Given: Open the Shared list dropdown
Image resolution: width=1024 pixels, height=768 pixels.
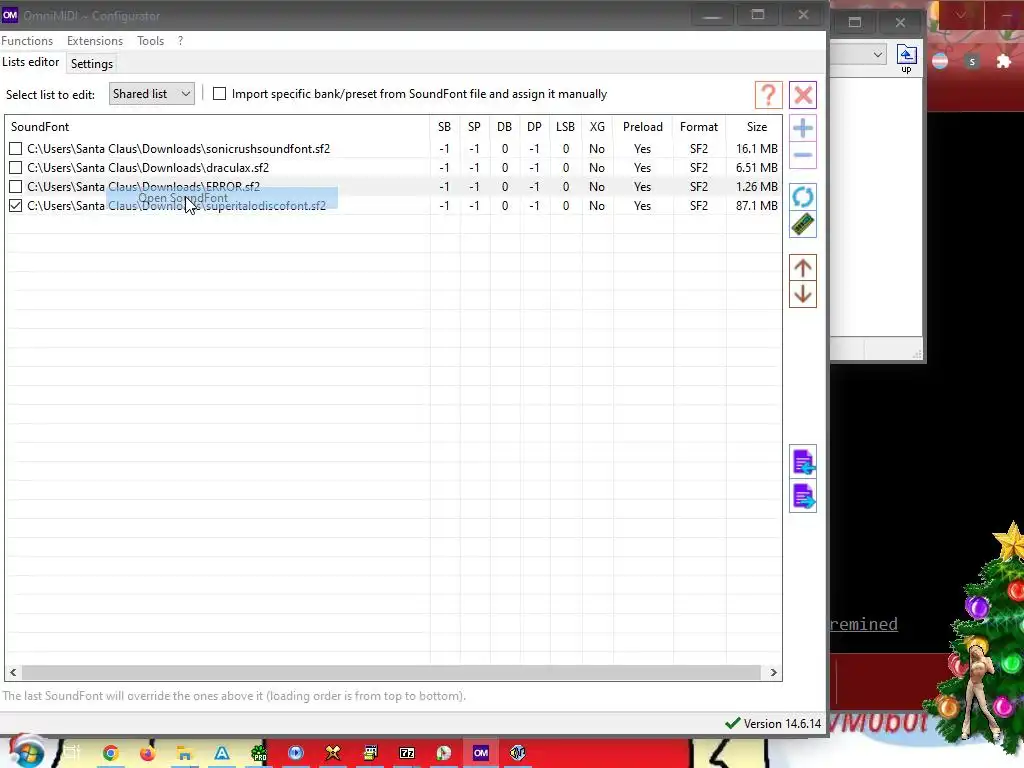Looking at the screenshot, I should (152, 94).
